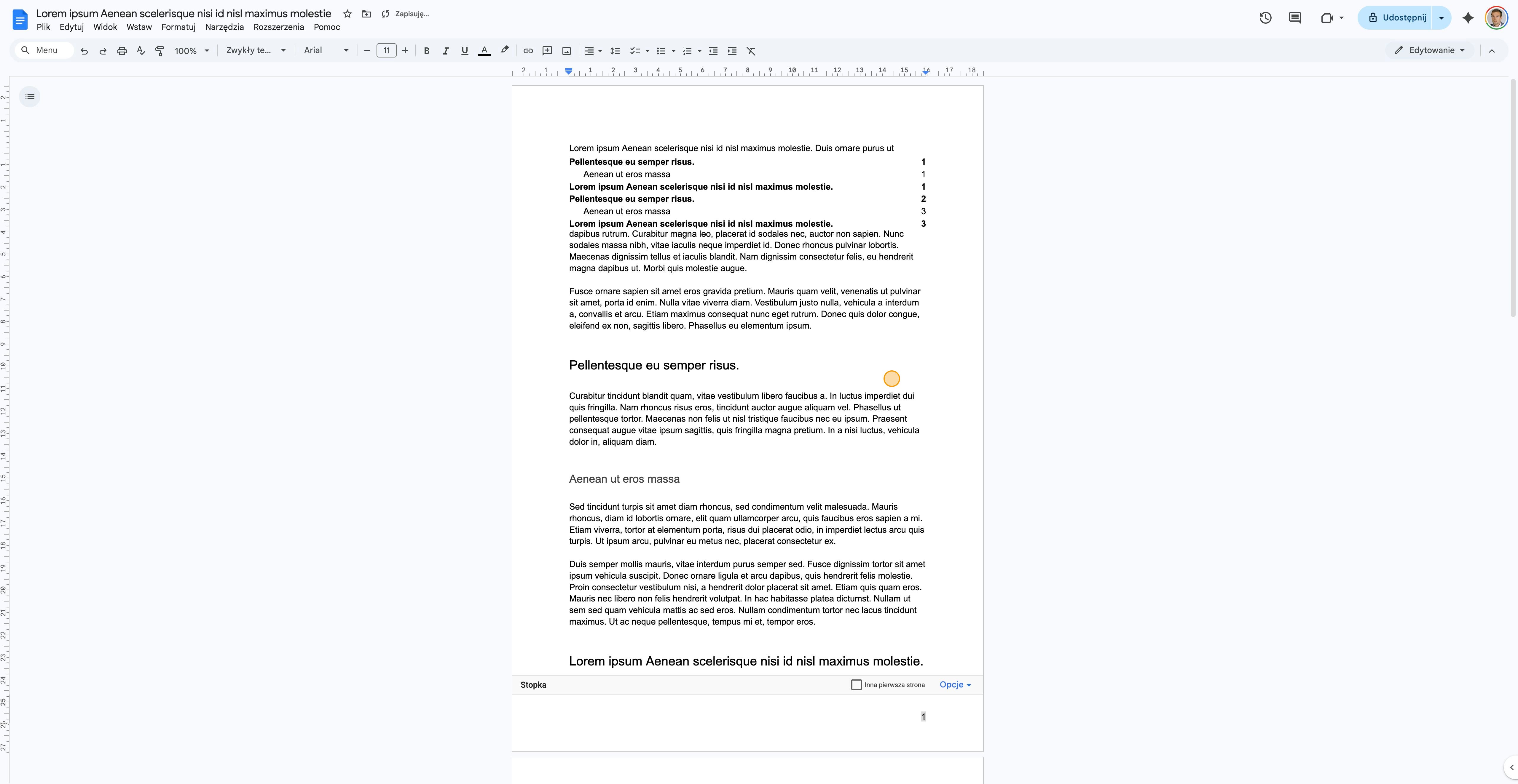The width and height of the screenshot is (1518, 784).
Task: Open version history clock icon
Action: (x=1265, y=18)
